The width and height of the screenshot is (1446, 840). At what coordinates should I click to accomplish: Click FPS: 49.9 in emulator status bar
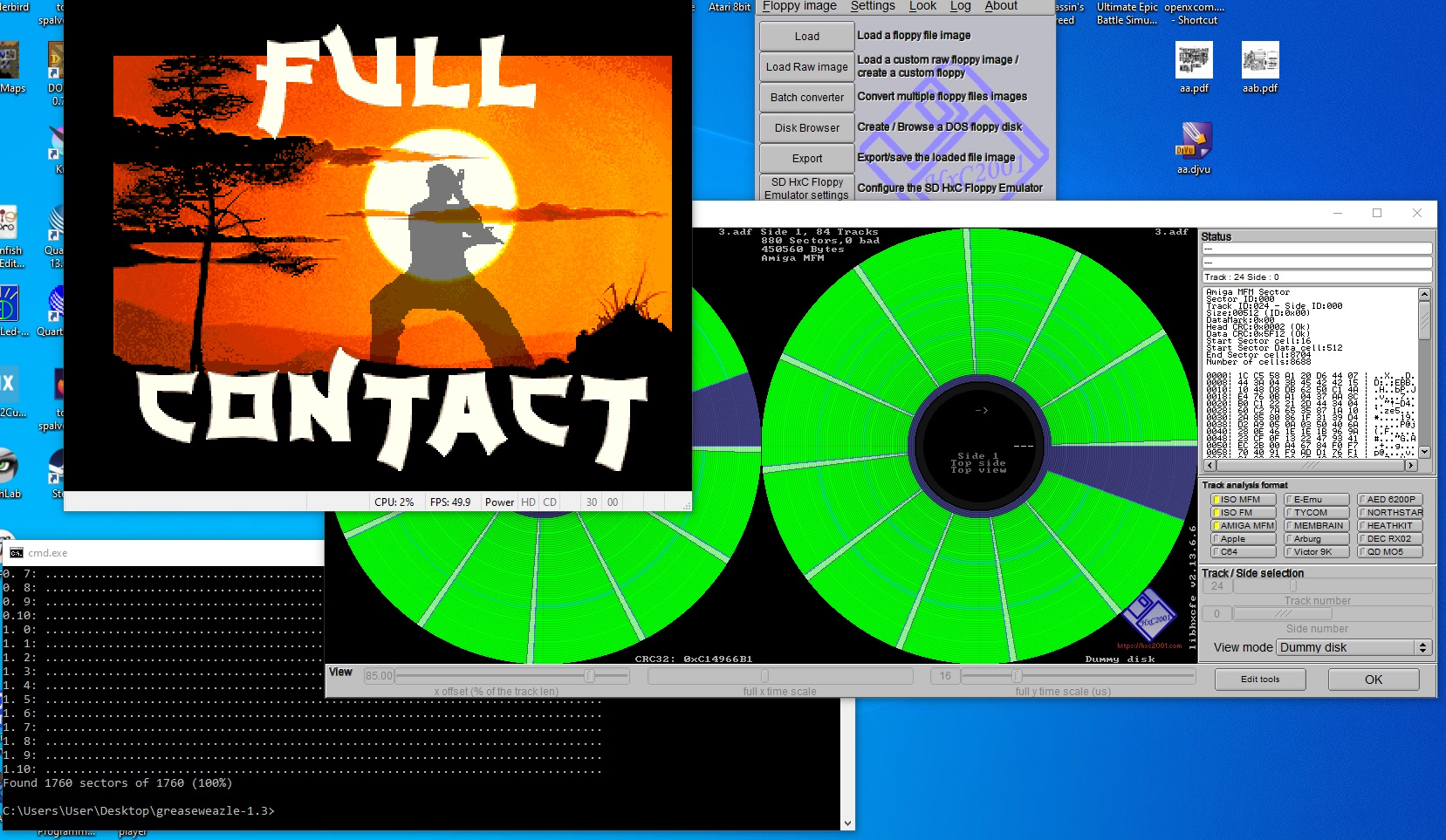click(450, 502)
